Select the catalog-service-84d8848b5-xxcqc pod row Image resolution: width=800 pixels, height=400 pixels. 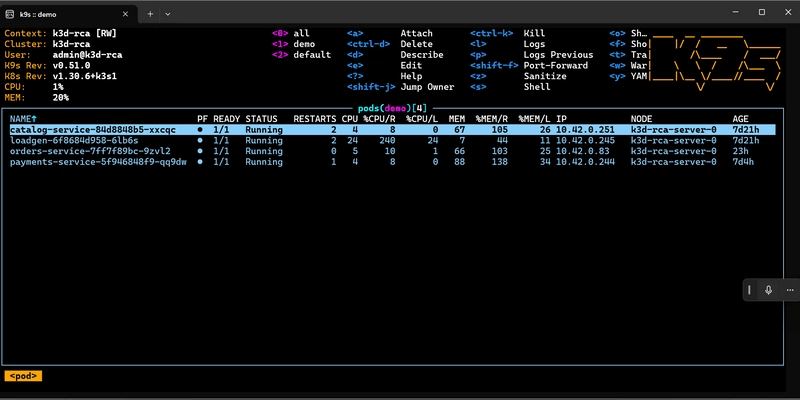pos(392,130)
